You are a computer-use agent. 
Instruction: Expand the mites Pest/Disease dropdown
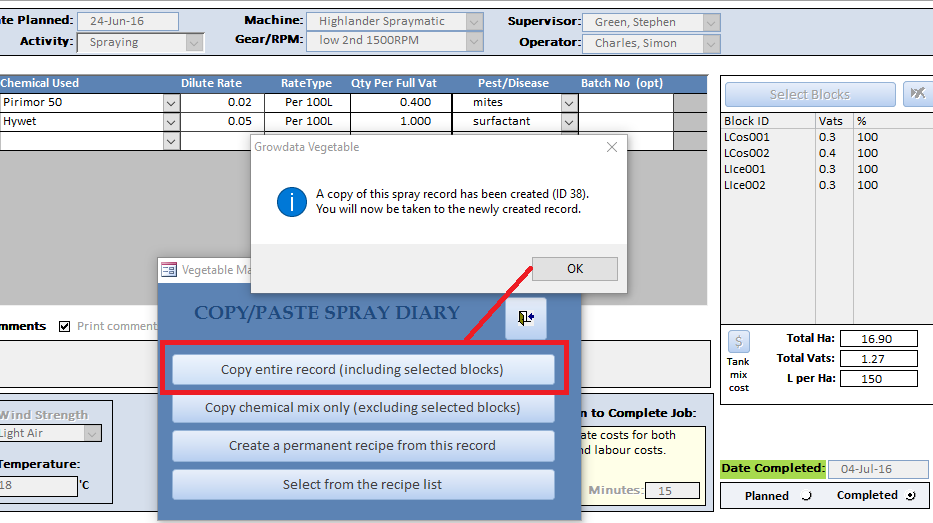pos(568,102)
